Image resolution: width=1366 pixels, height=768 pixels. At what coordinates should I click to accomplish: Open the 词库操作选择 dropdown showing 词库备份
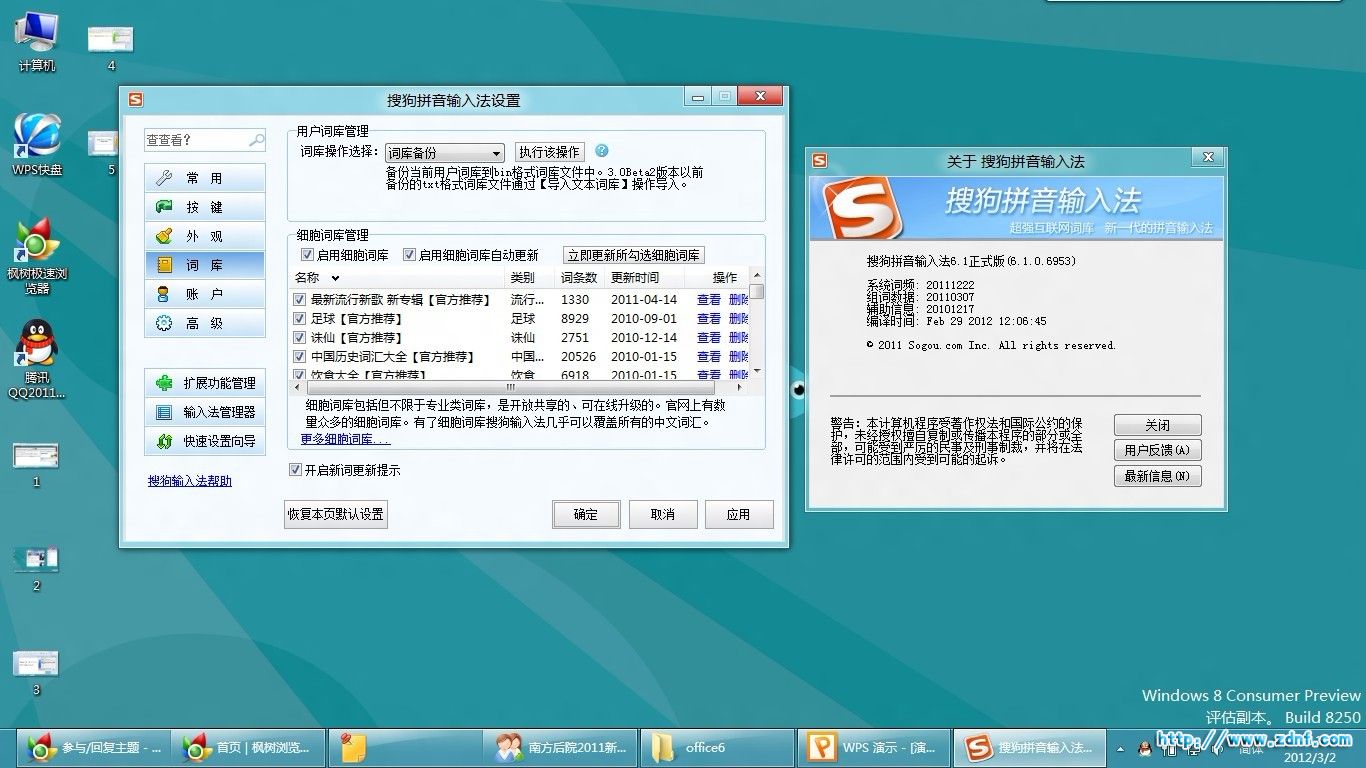(444, 153)
